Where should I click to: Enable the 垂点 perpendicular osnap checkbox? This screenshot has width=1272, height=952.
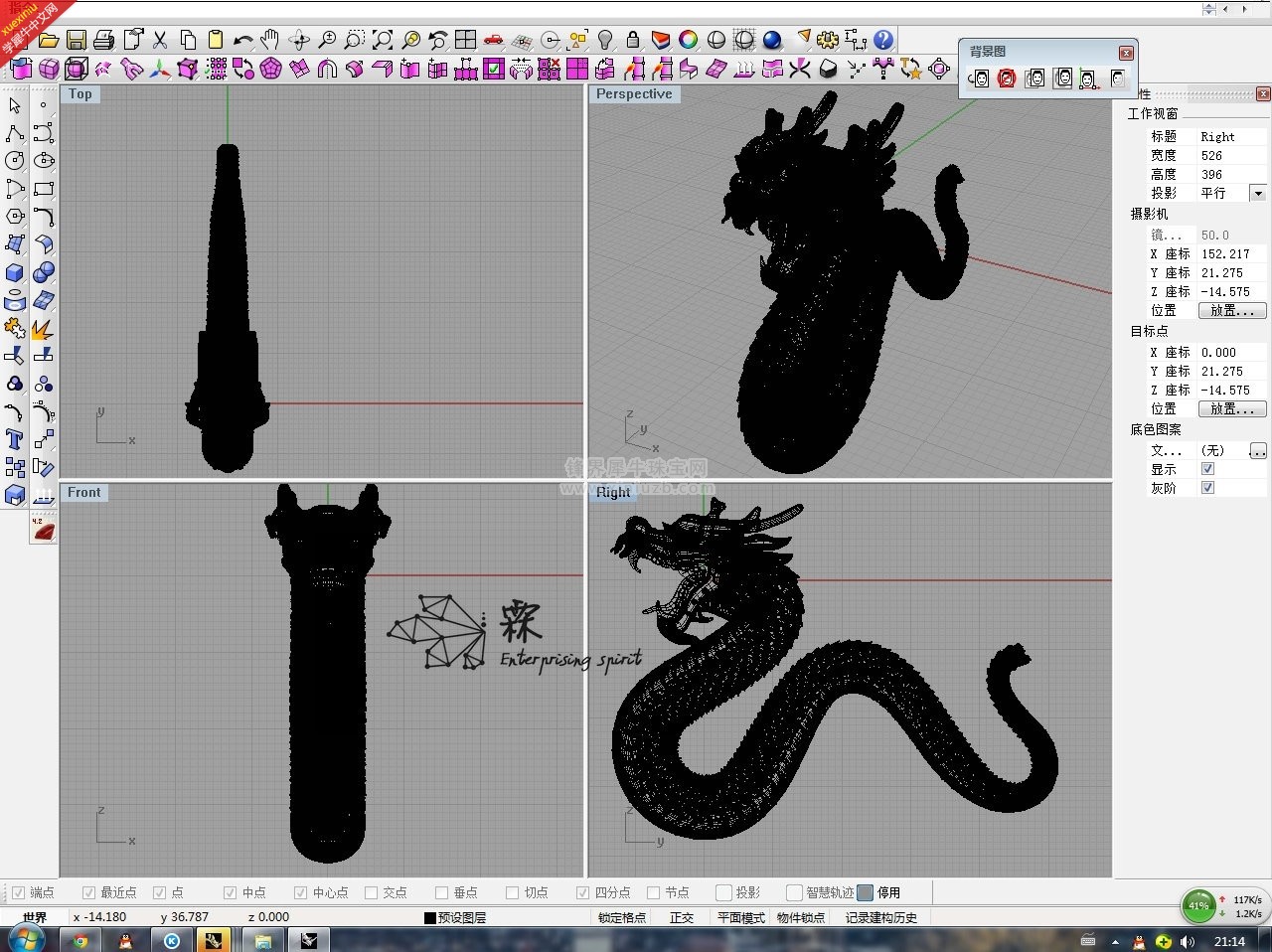(x=442, y=892)
